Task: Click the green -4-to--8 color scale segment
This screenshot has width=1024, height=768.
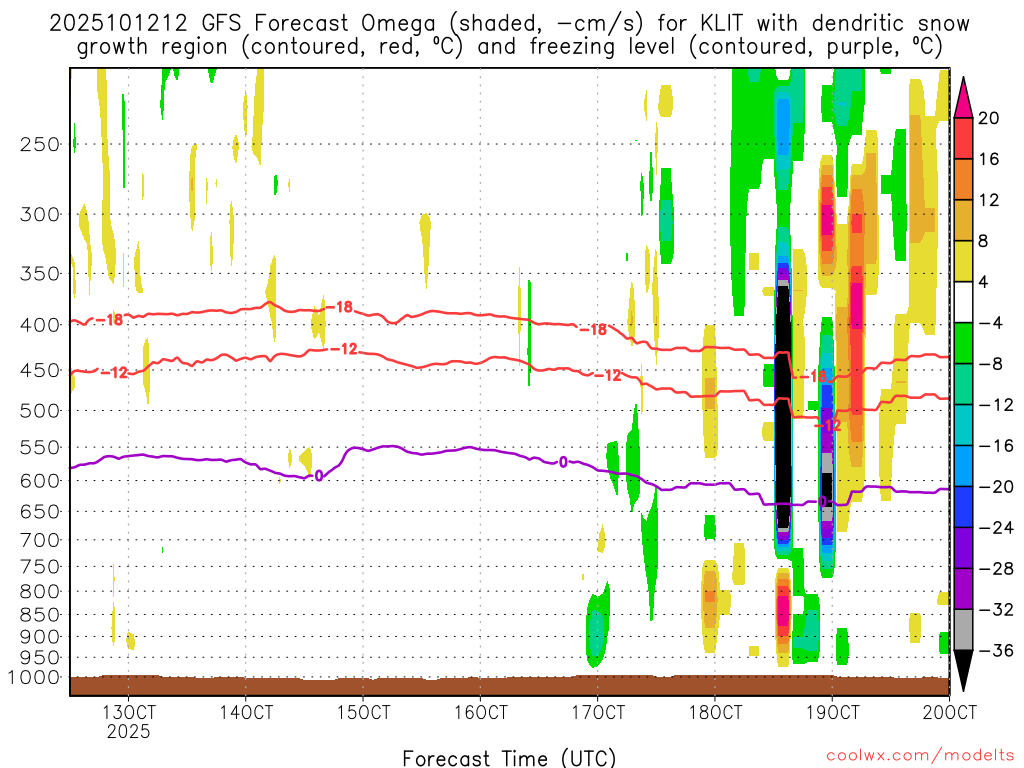Action: click(963, 343)
